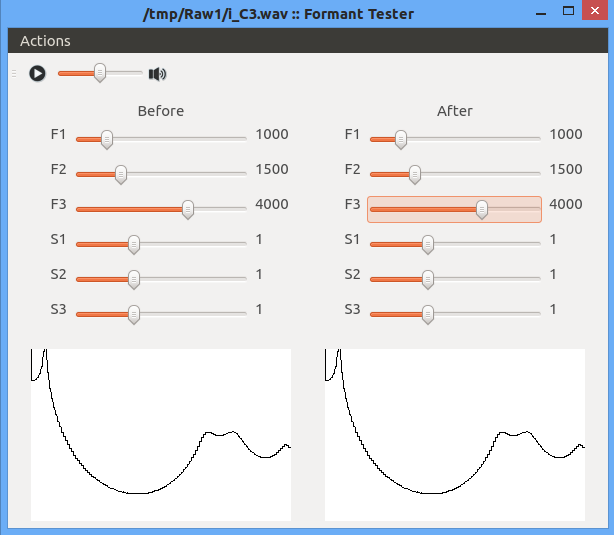Open the Actions menu

45,41
